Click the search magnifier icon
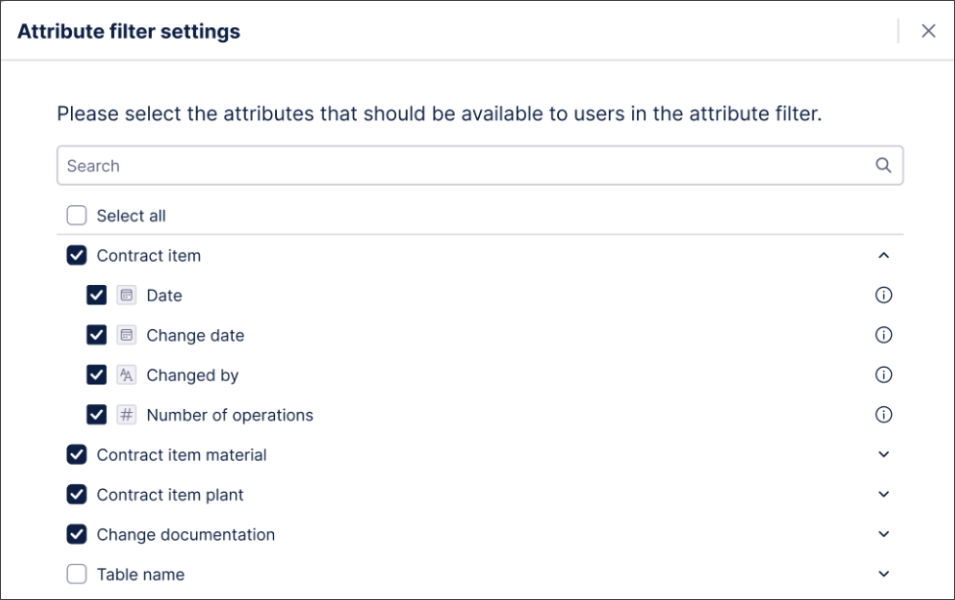This screenshot has height=600, width=955. (881, 164)
